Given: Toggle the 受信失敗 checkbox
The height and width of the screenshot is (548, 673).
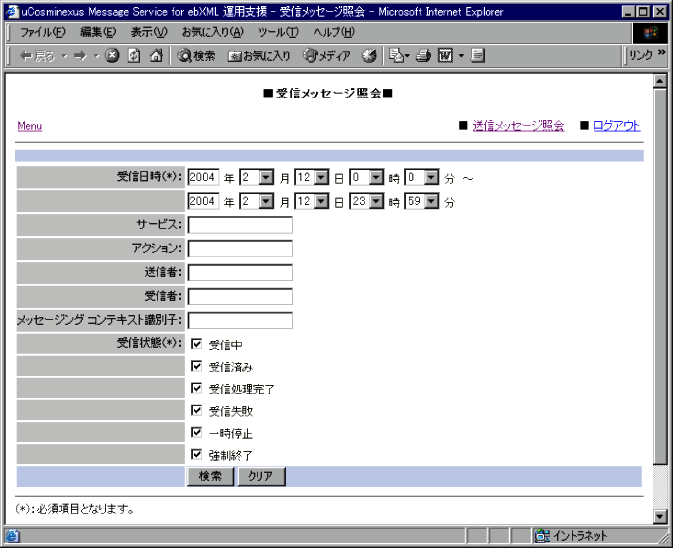Looking at the screenshot, I should pos(196,410).
